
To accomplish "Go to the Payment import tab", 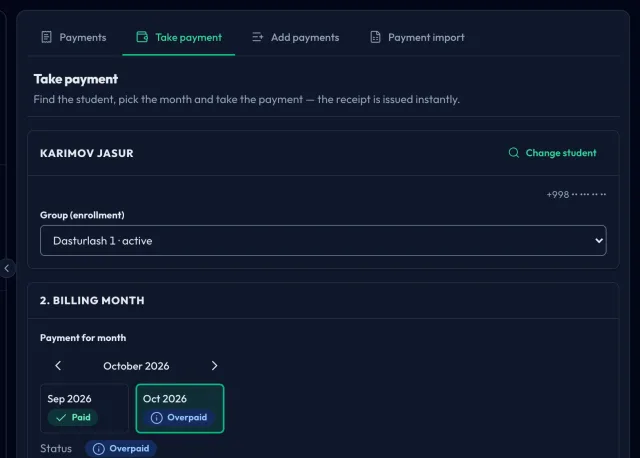I will [x=417, y=38].
